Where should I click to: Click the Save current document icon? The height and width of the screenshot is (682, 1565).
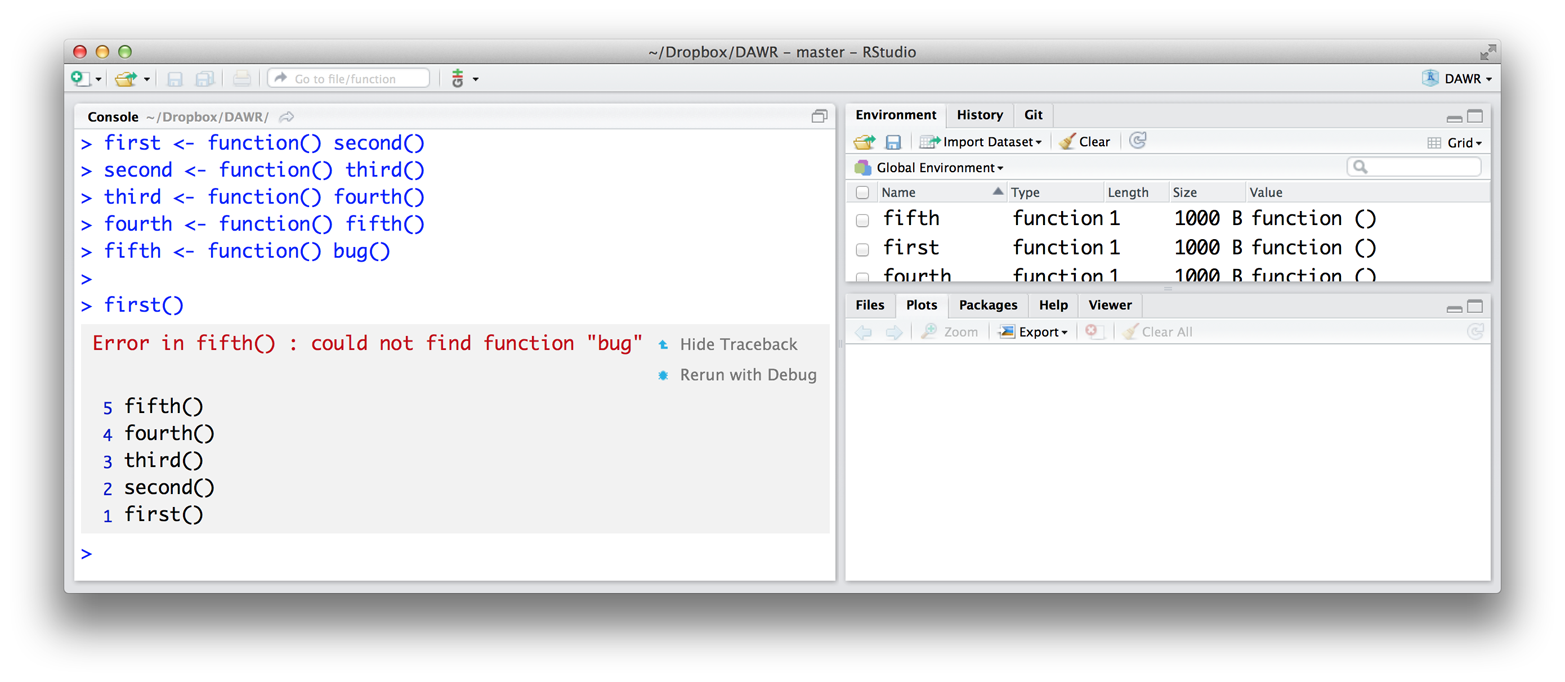[x=175, y=78]
